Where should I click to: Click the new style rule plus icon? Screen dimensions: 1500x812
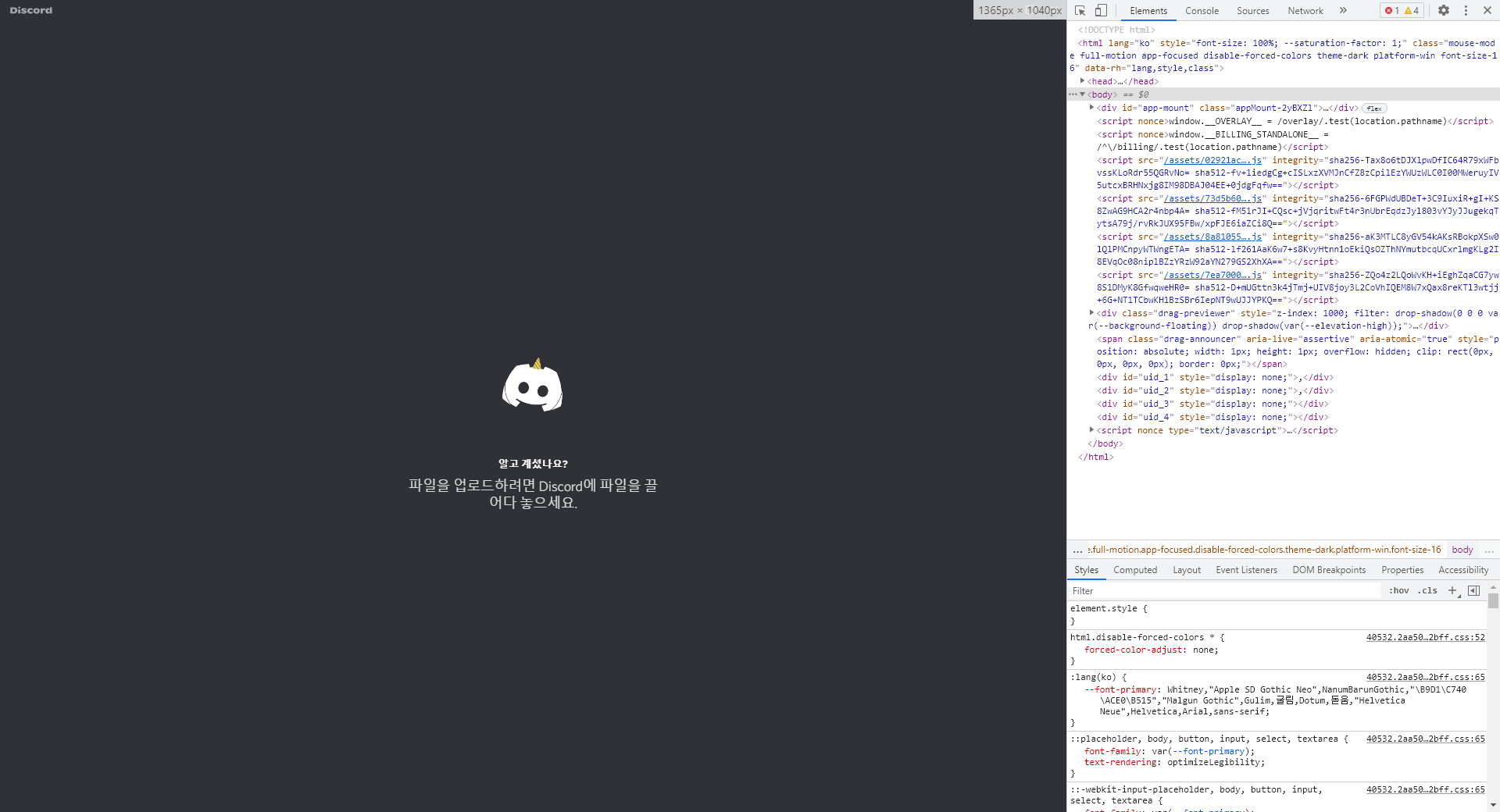tap(1452, 590)
